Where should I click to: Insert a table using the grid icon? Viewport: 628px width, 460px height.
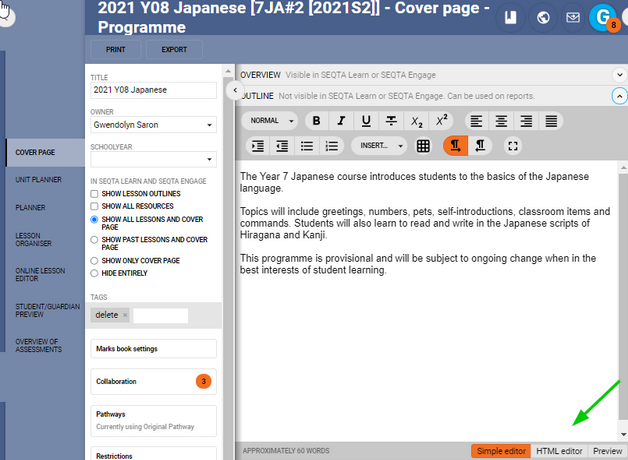[423, 146]
